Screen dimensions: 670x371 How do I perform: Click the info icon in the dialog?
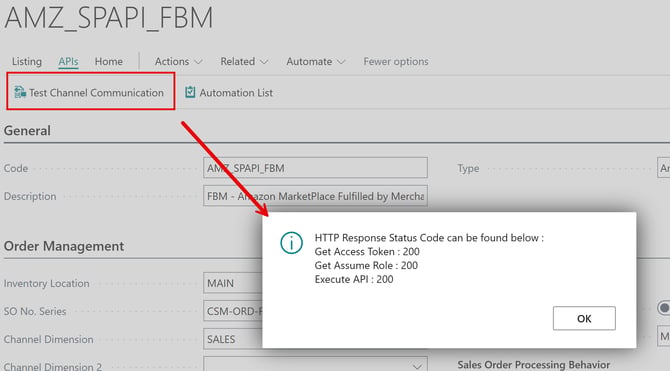pos(291,243)
